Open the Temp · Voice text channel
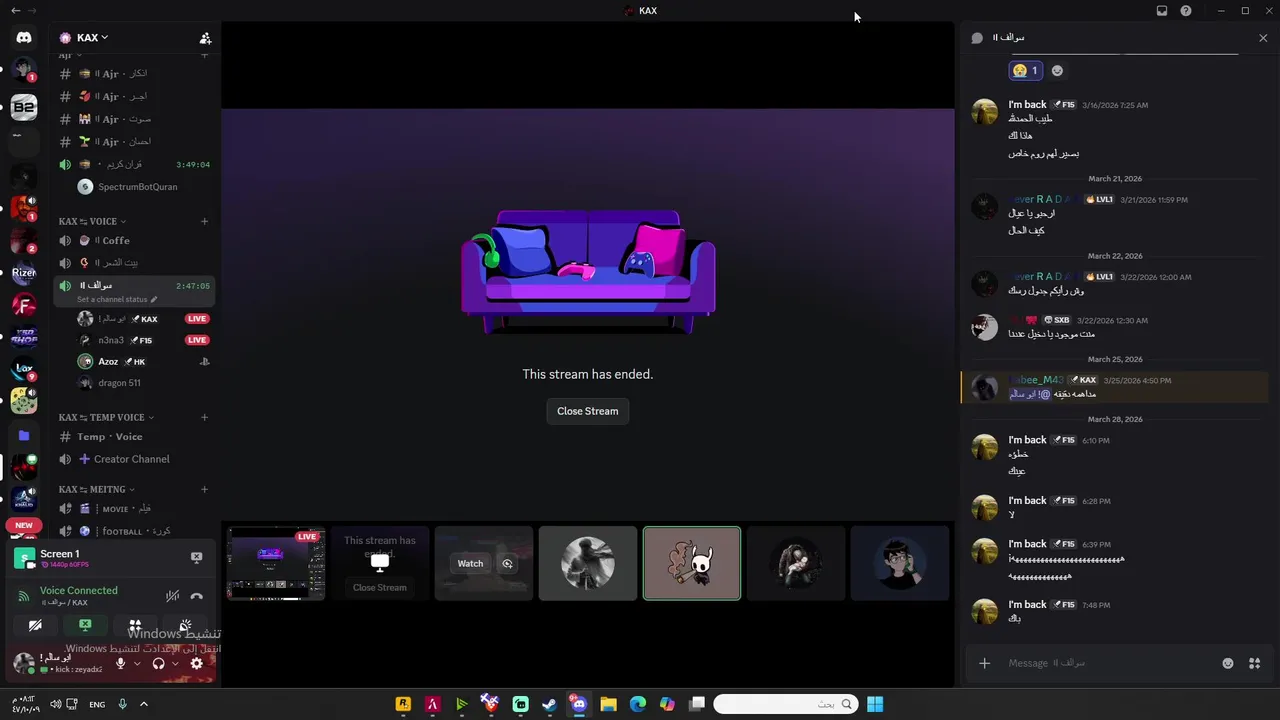1280x720 pixels. tap(134, 437)
